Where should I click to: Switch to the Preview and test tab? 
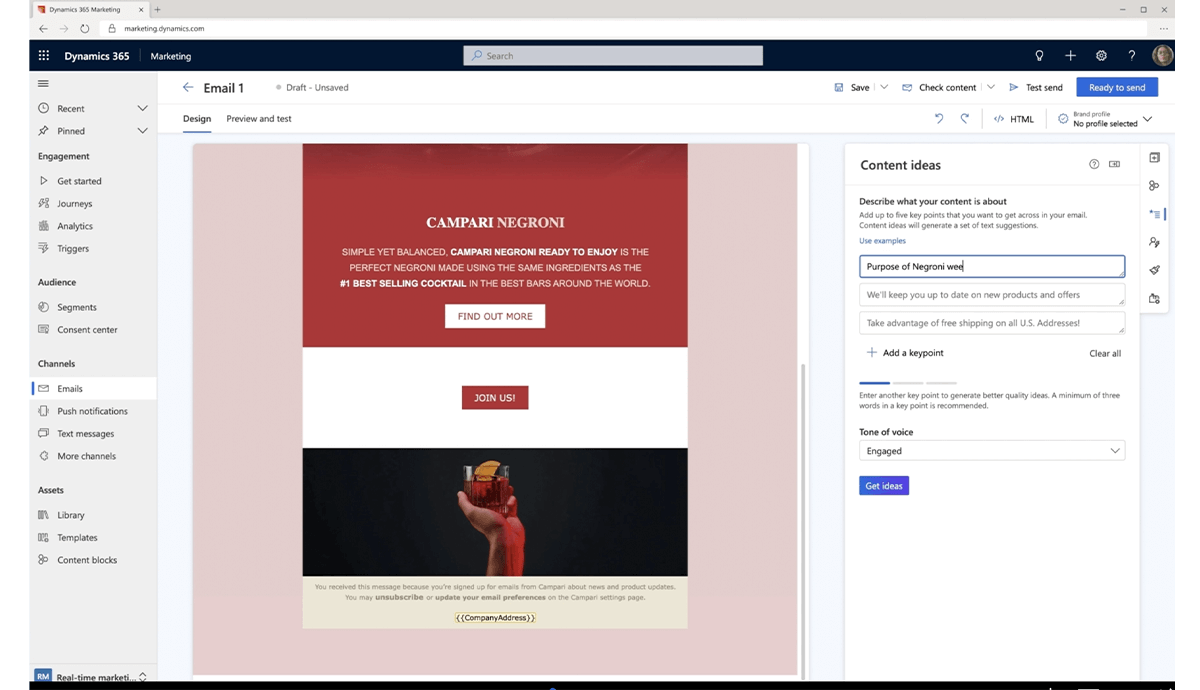point(259,118)
